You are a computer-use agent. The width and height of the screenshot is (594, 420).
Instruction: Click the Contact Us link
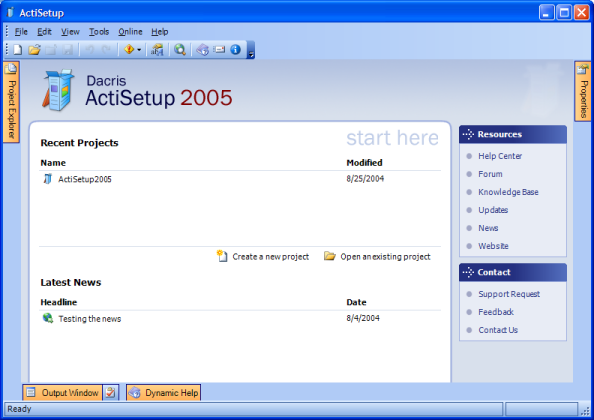(x=498, y=330)
